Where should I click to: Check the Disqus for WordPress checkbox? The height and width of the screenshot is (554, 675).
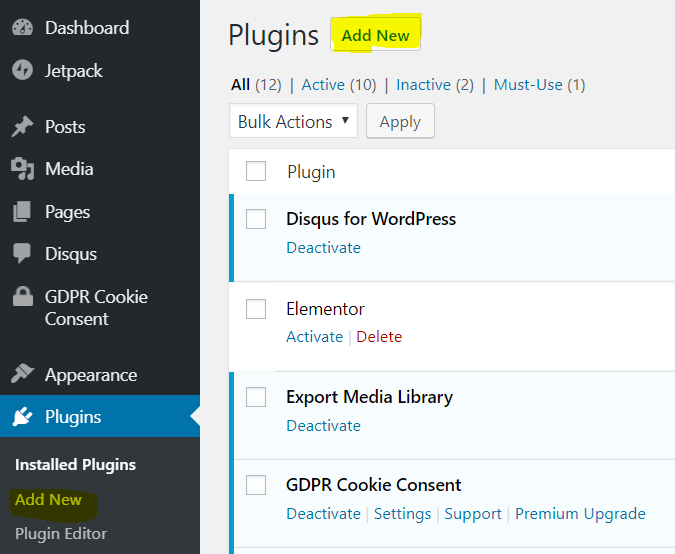coord(256,219)
